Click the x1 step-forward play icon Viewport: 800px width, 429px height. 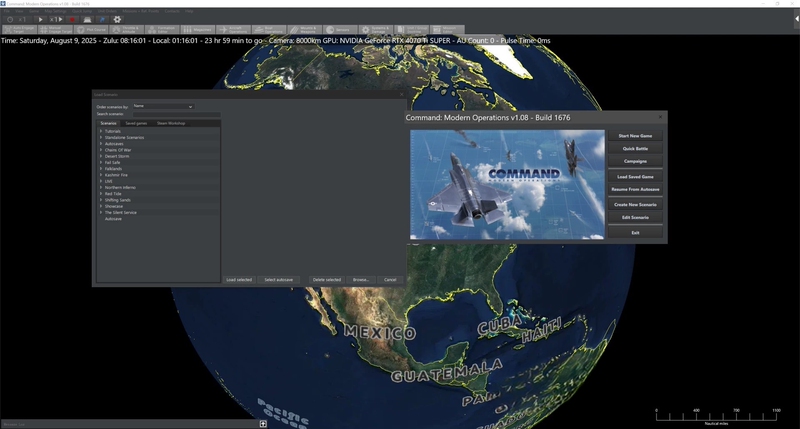[56, 19]
